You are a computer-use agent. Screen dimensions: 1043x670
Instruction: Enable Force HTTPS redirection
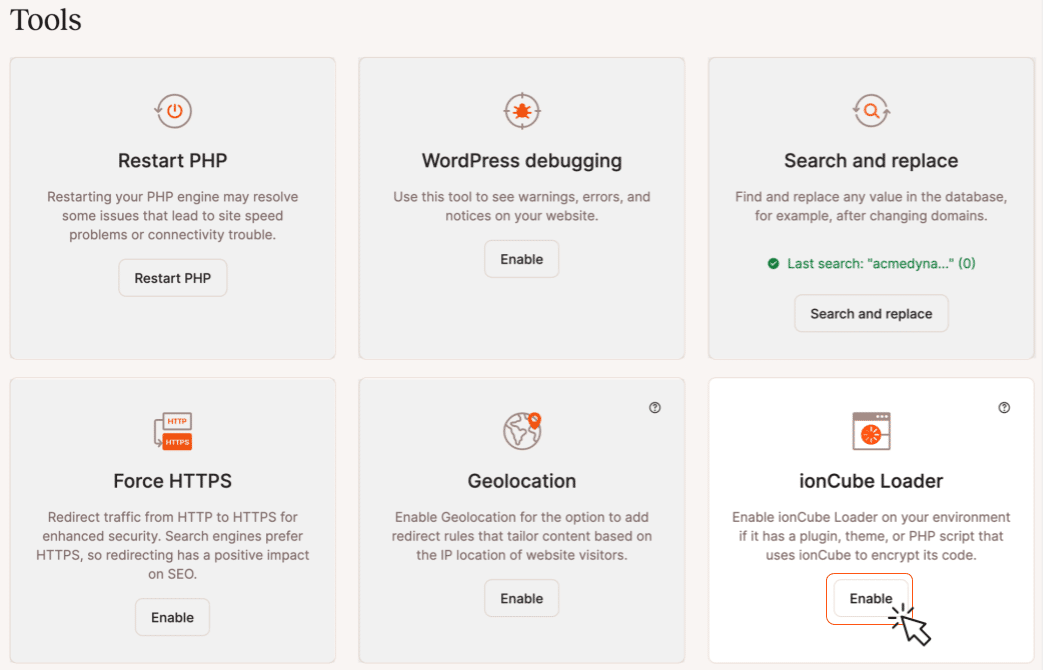tap(172, 617)
